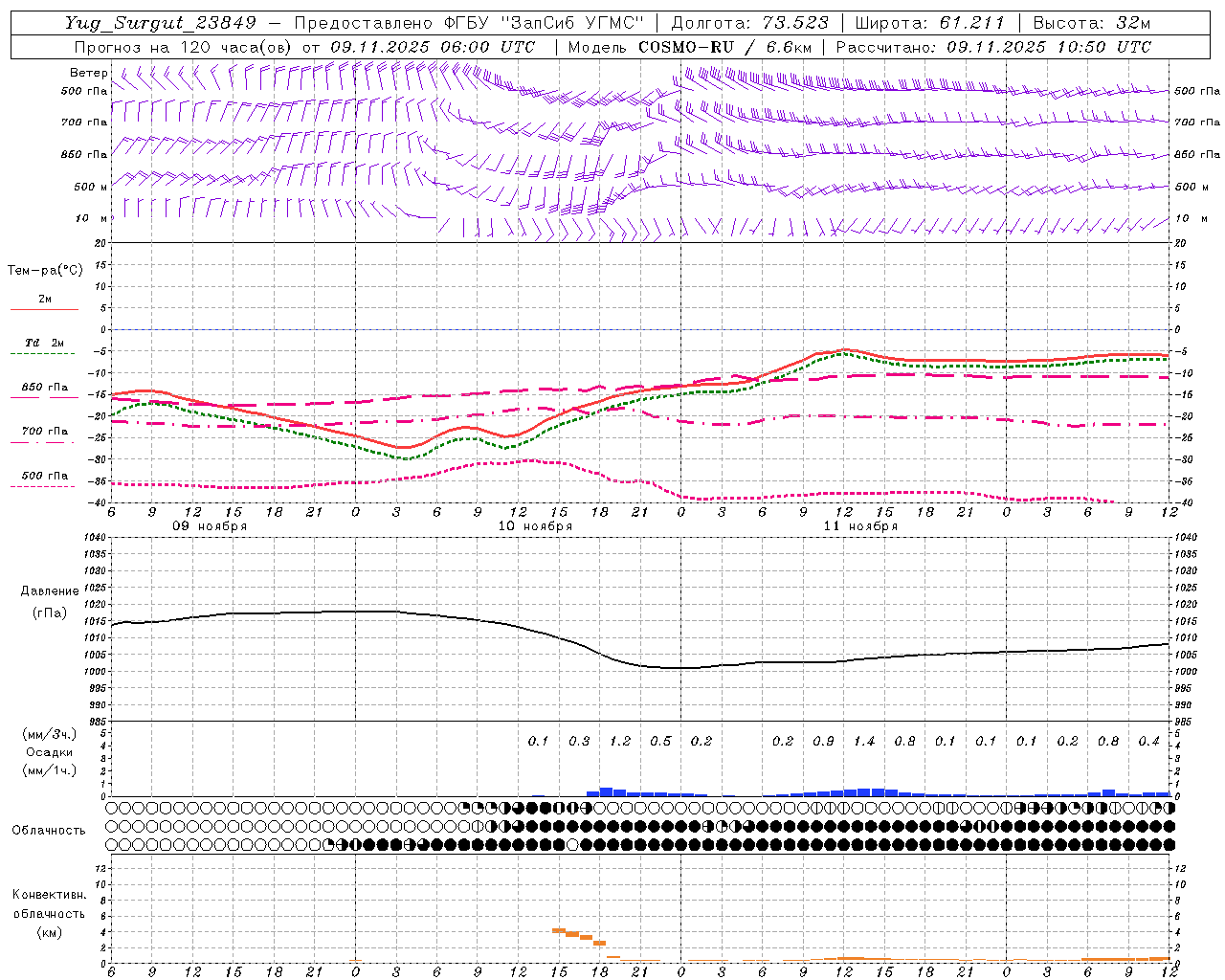
Task: Click the (км) unit under convective cloudiness
Action: click(x=49, y=932)
